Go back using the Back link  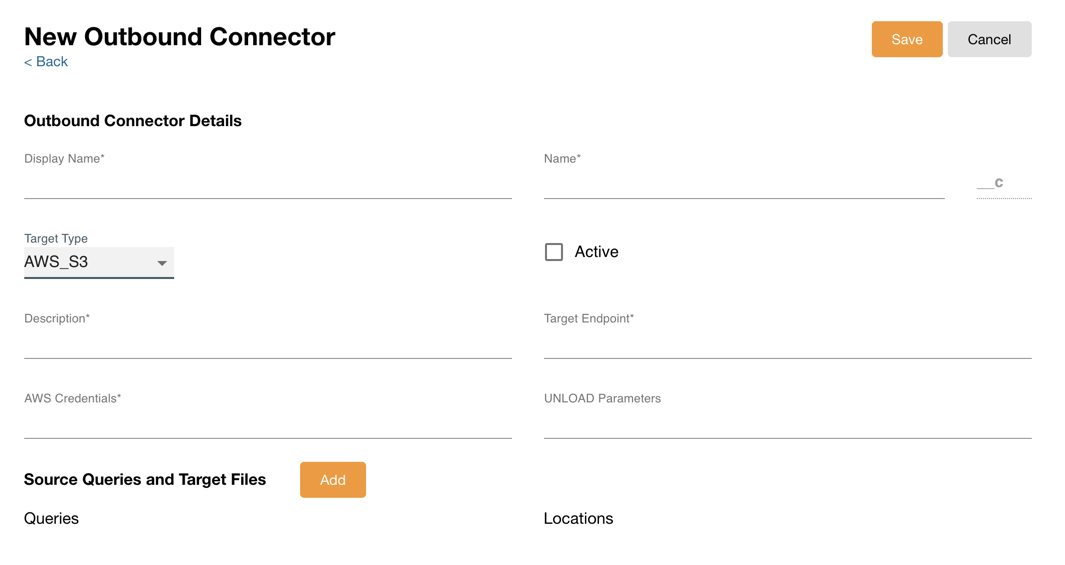click(46, 62)
